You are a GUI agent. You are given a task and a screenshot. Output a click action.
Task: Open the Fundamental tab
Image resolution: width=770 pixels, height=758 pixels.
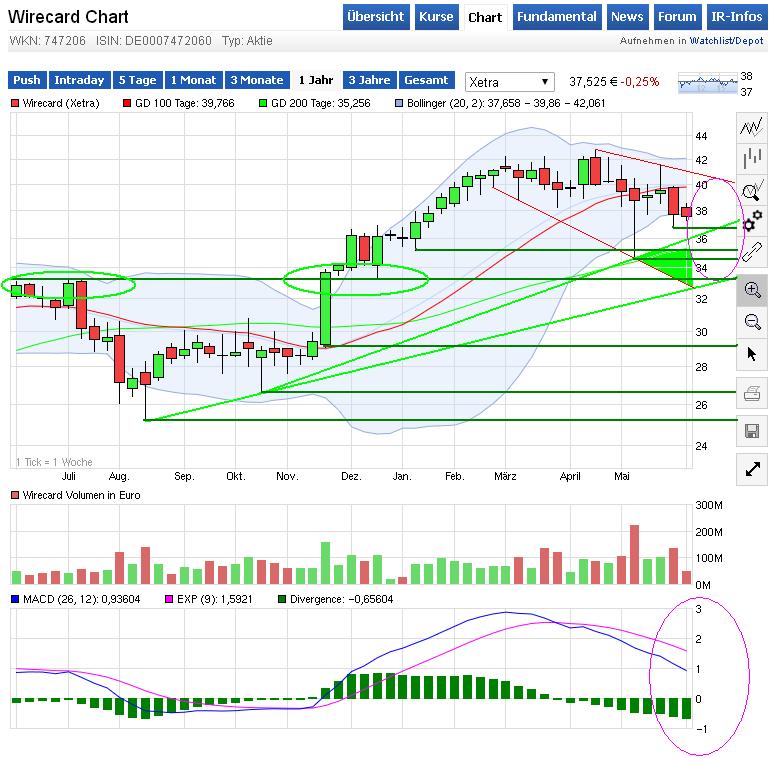pos(556,17)
